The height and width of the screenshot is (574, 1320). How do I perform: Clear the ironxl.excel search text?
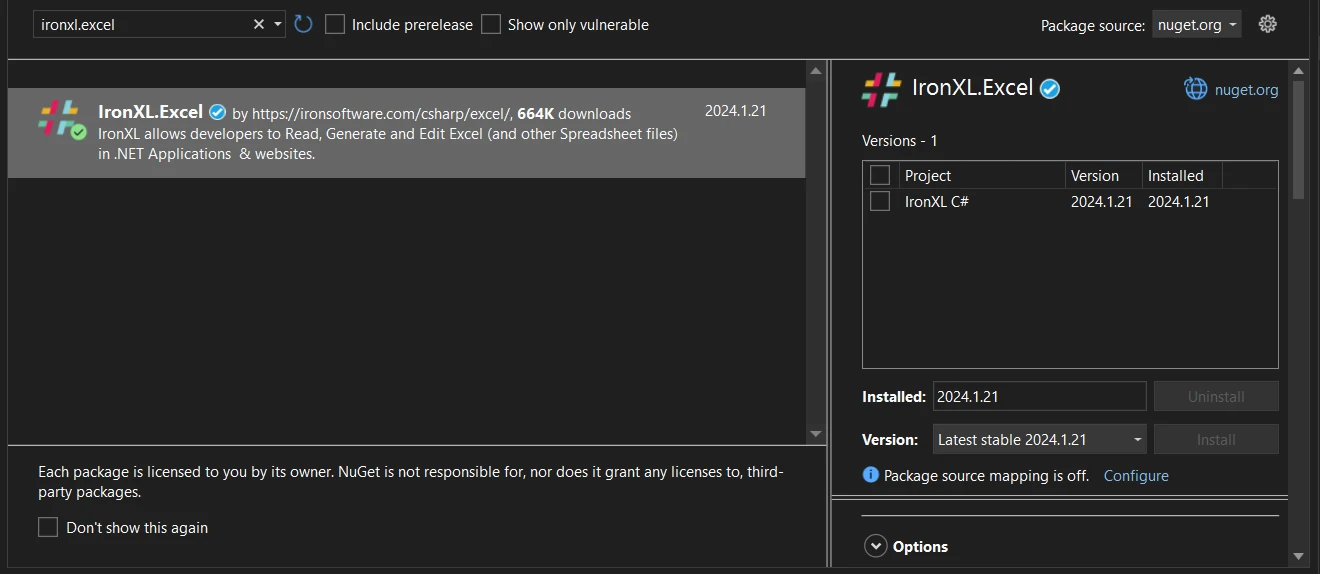(259, 24)
